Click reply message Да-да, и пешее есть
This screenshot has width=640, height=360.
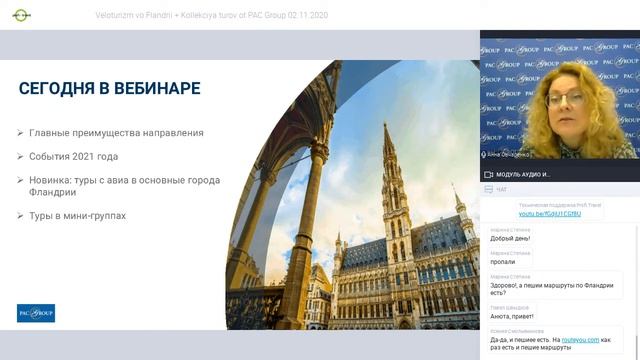pyautogui.click(x=550, y=344)
